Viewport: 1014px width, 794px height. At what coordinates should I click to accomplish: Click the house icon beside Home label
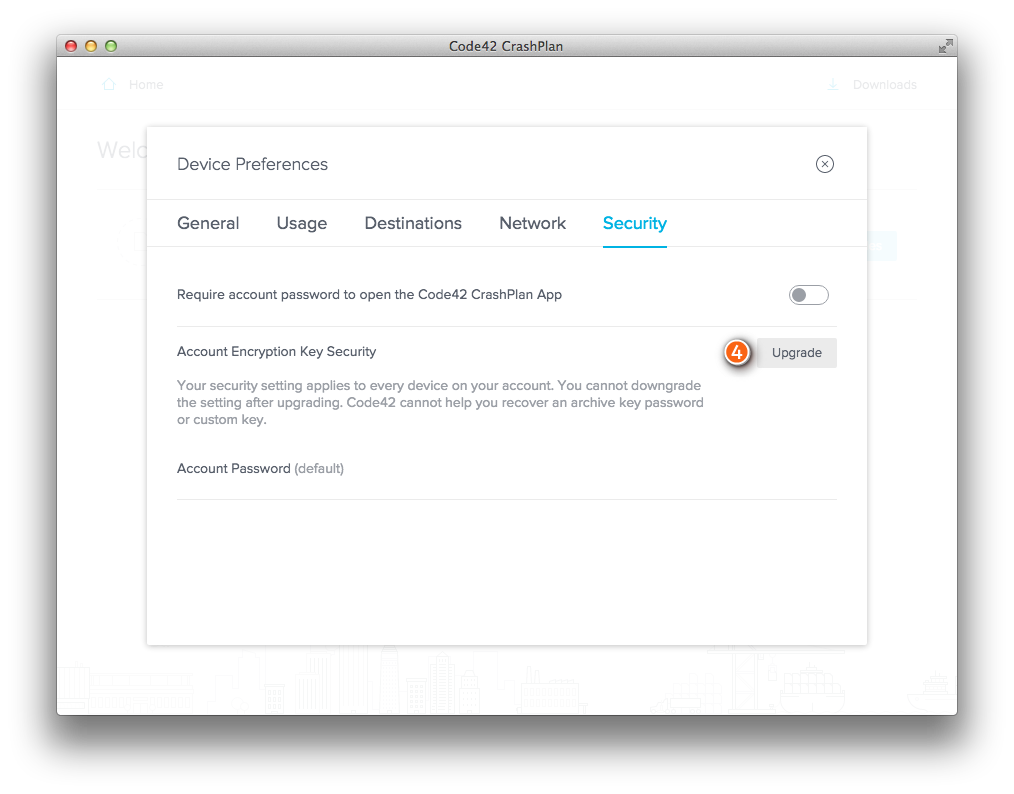click(x=108, y=85)
